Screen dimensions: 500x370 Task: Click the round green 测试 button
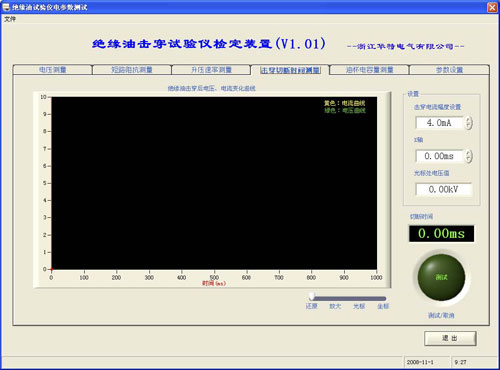click(441, 277)
